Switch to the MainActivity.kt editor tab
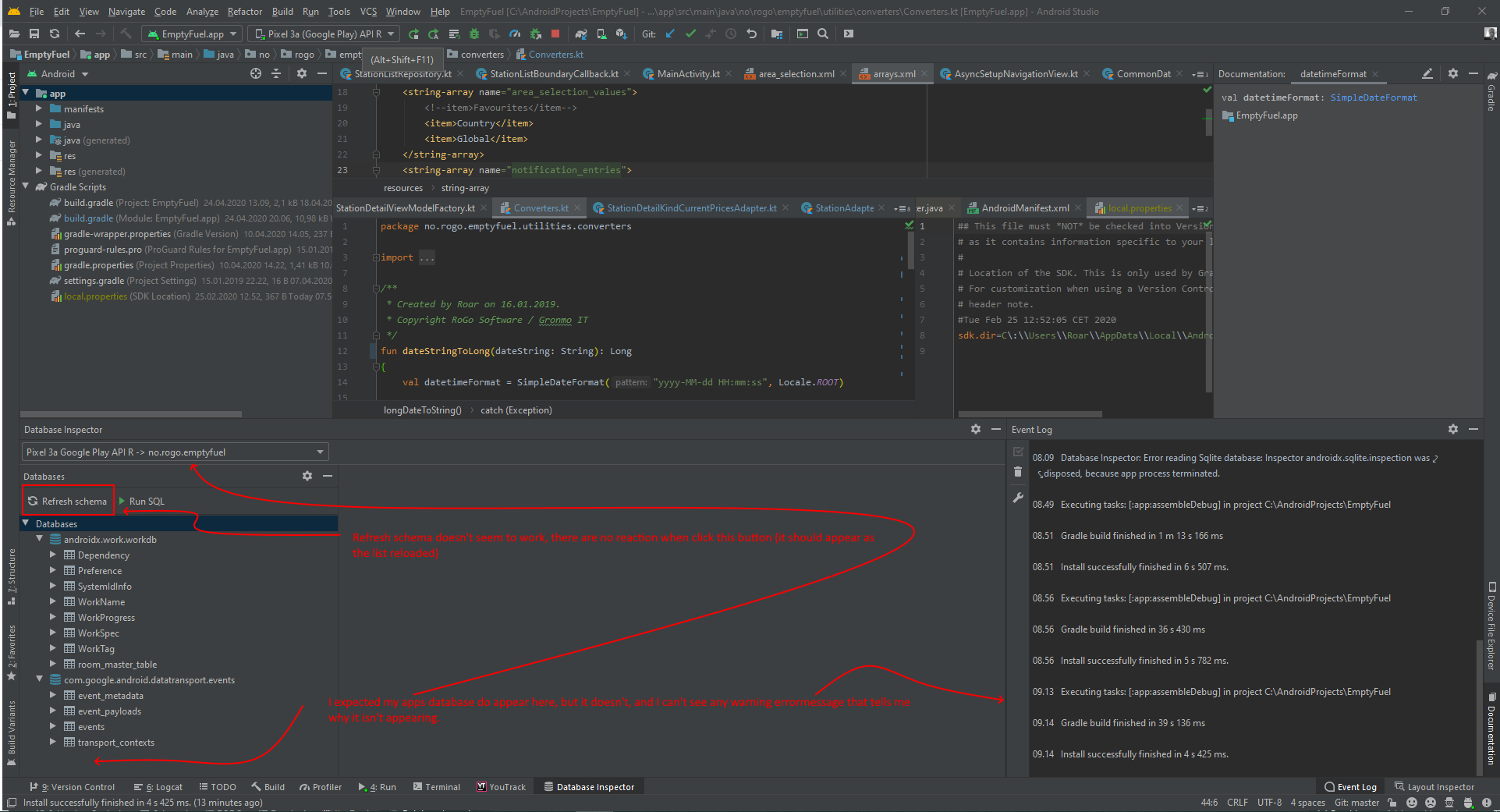 point(687,74)
